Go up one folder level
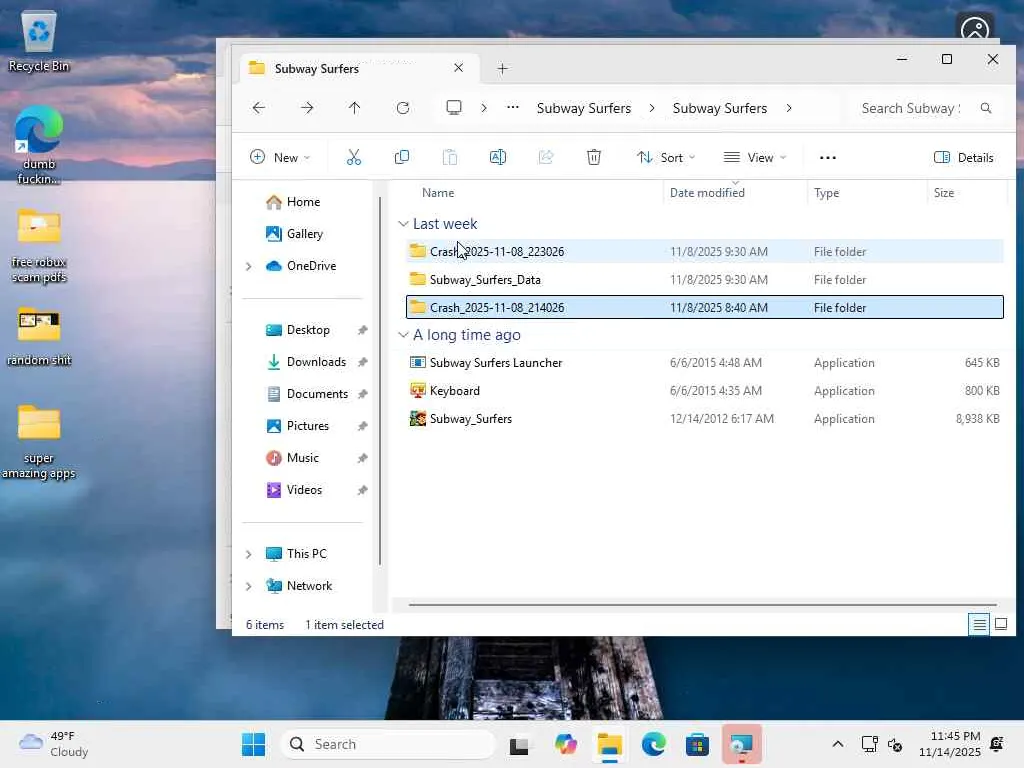Screen dimensions: 1024x768 pos(355,108)
